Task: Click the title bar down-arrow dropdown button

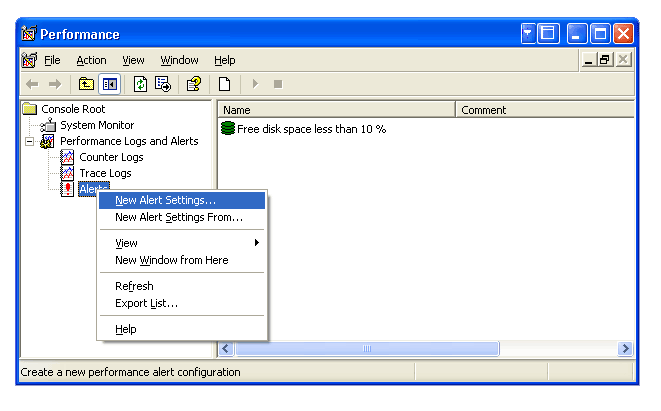Action: [527, 34]
